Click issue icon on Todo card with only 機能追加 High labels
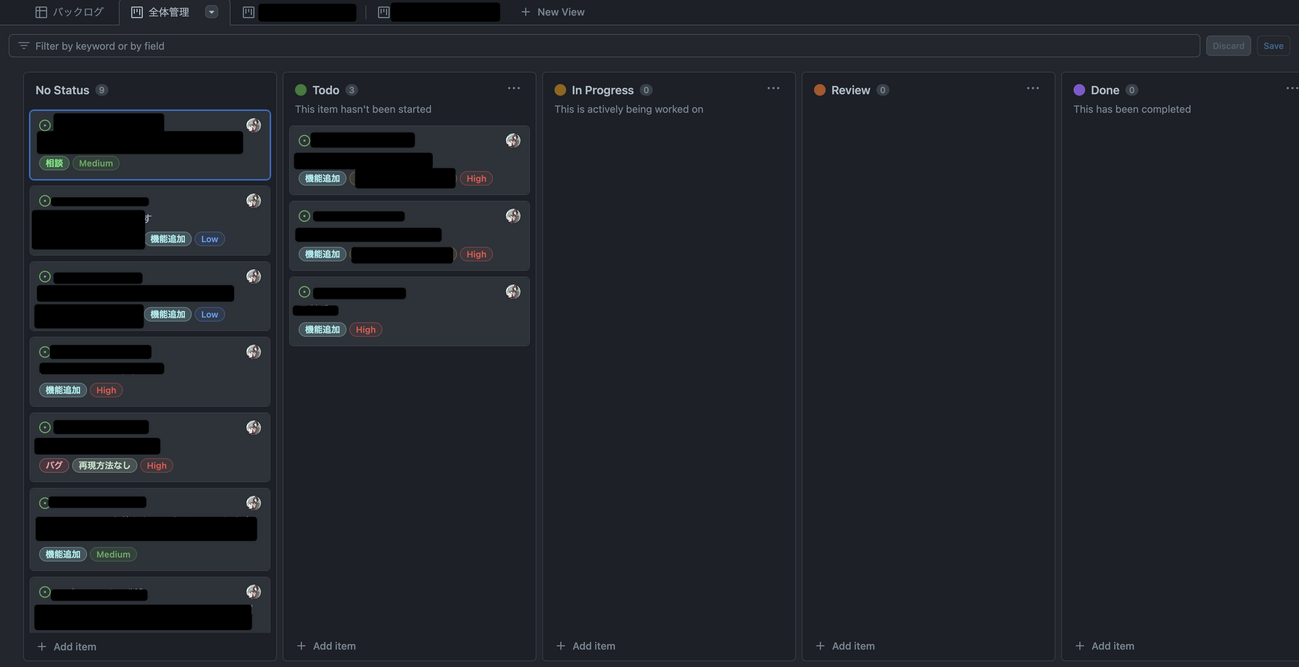The height and width of the screenshot is (667, 1299). coord(305,292)
